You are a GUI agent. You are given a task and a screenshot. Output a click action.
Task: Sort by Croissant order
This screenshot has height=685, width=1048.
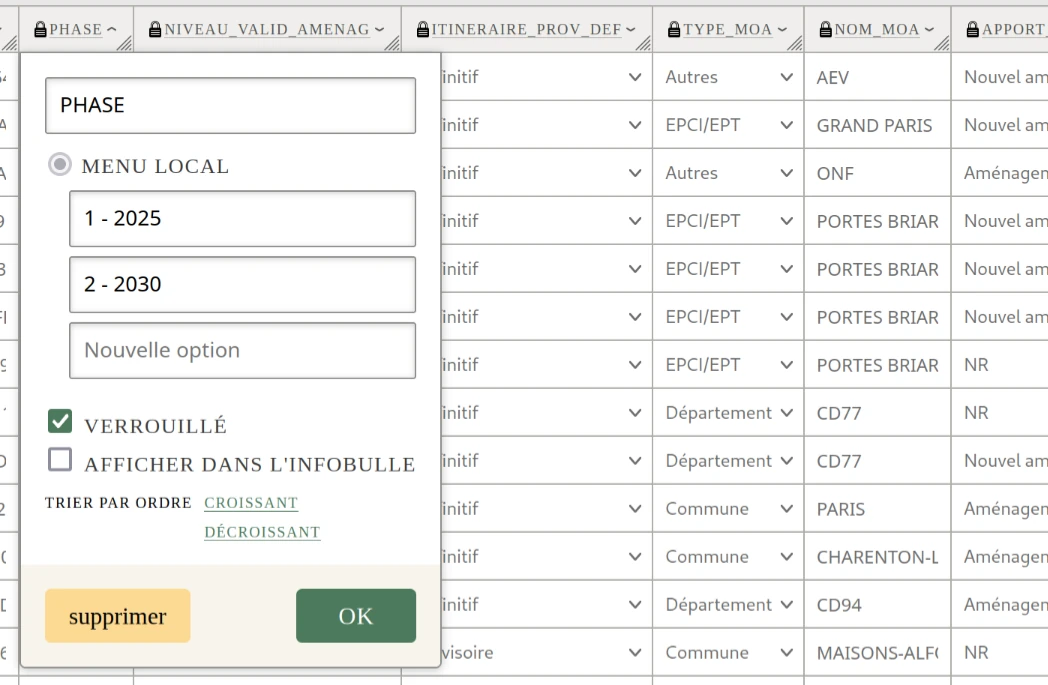pos(251,503)
